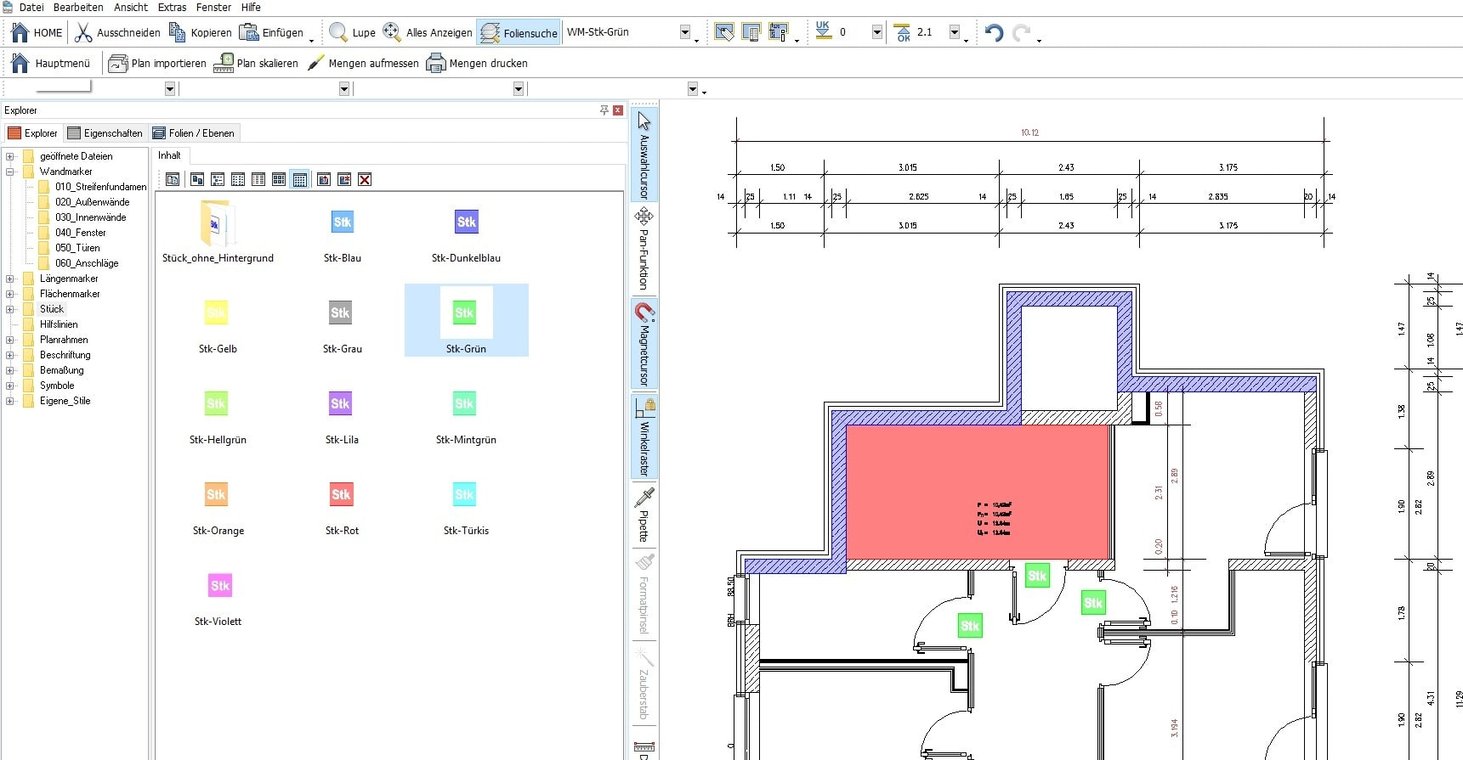Open the OK 2.1 value dropdown
The height and width of the screenshot is (760, 1463).
click(954, 33)
